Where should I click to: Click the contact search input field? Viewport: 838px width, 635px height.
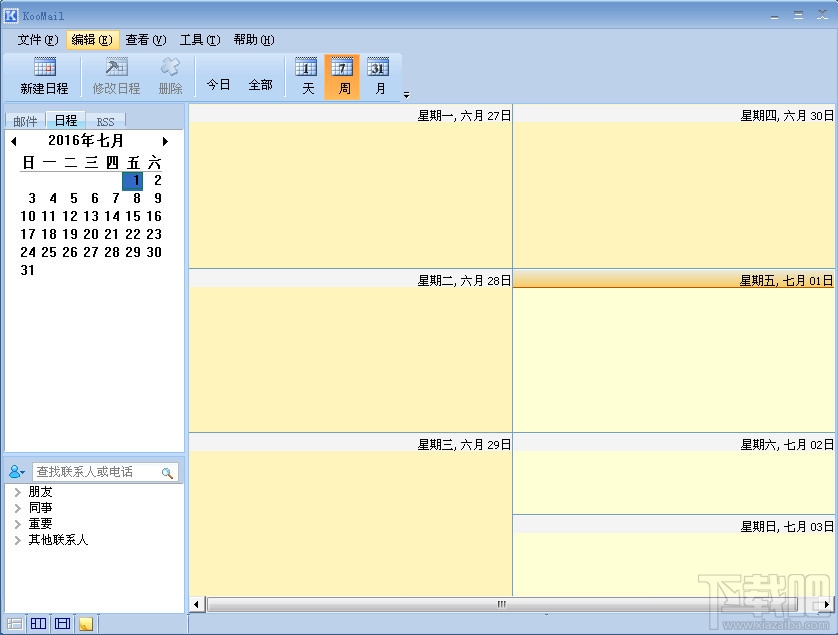click(105, 470)
